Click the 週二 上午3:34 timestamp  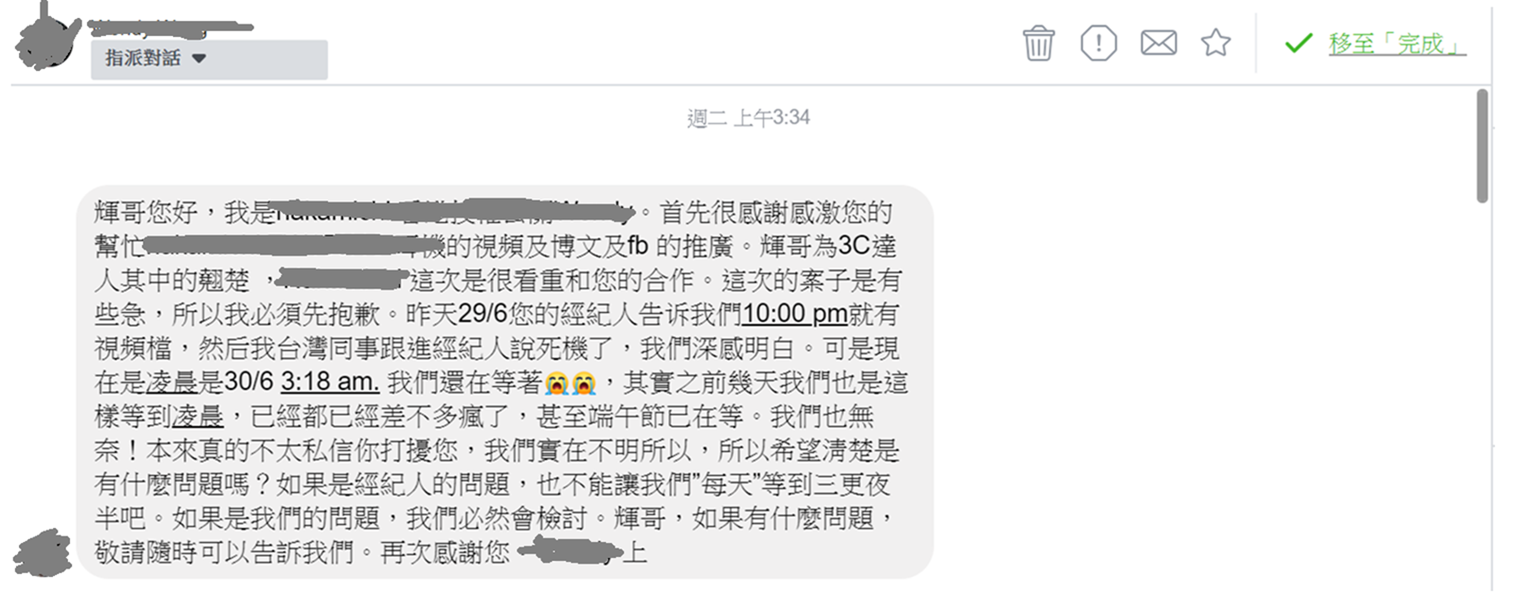(748, 118)
